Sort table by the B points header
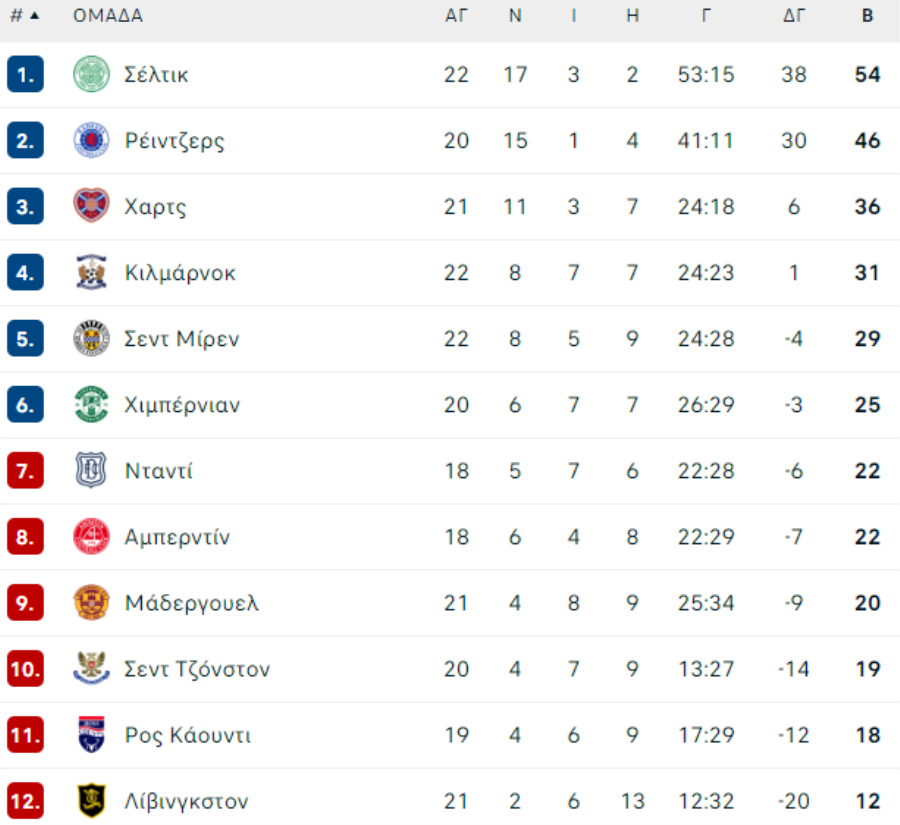Image resolution: width=900 pixels, height=825 pixels. click(x=867, y=16)
